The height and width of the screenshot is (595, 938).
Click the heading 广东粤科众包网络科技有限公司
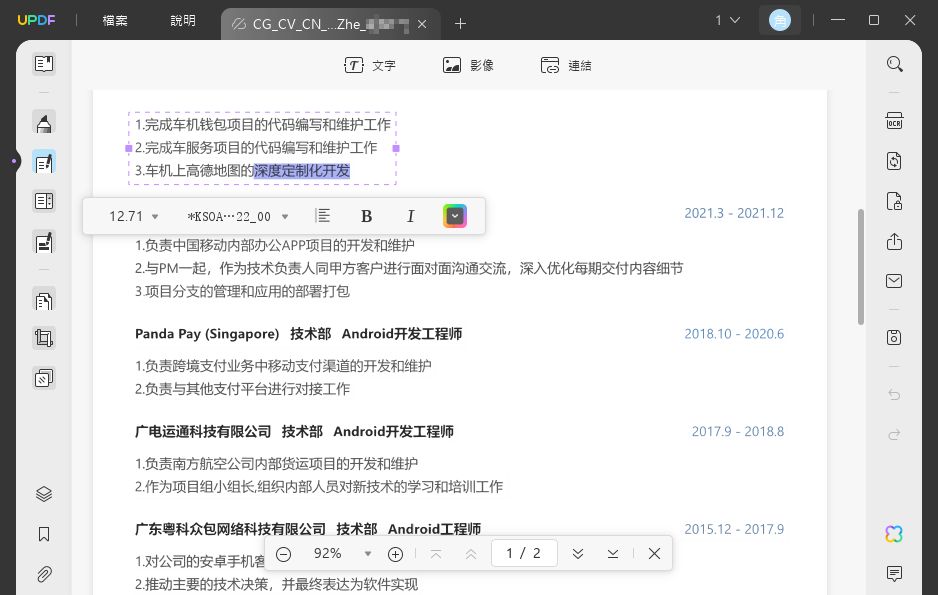230,529
